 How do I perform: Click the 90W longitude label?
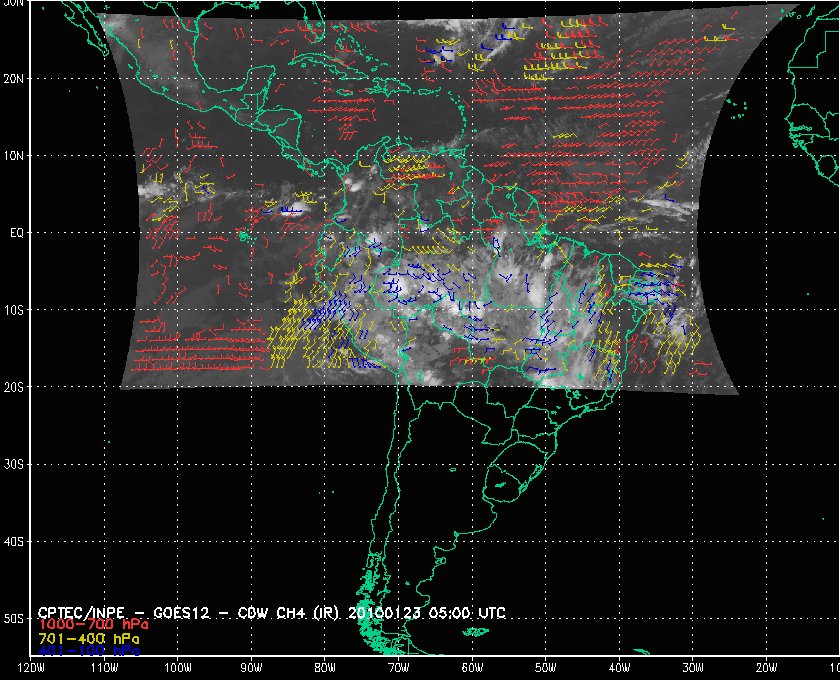tap(251, 668)
